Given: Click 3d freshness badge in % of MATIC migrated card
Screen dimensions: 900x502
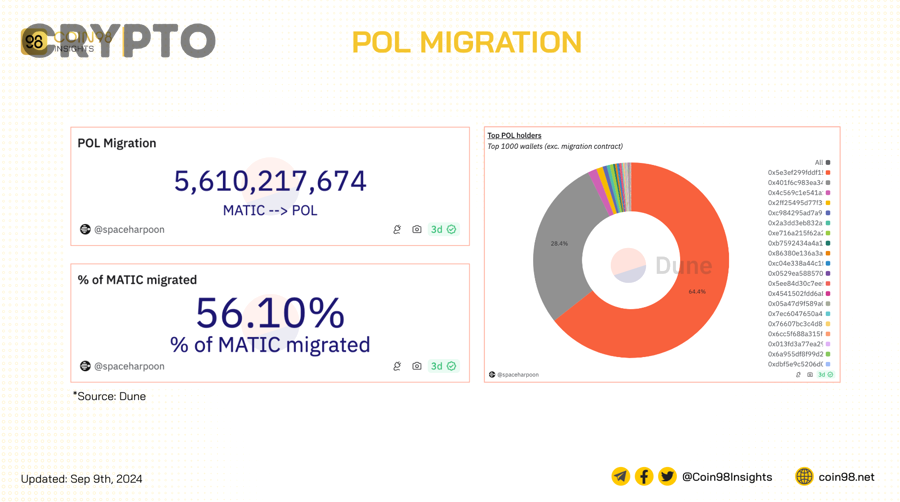Looking at the screenshot, I should pyautogui.click(x=443, y=366).
